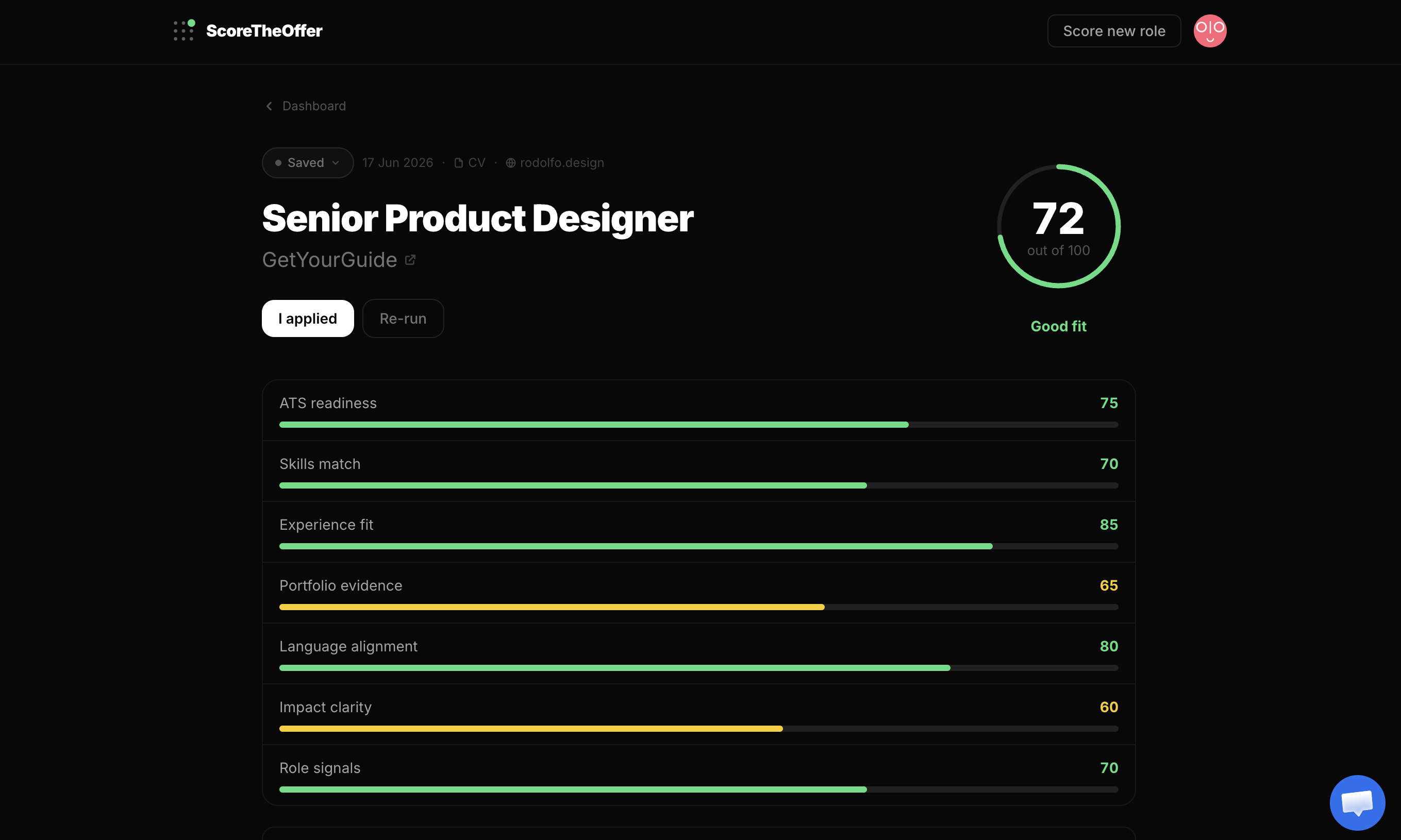Open GetYourGuide external link icon
This screenshot has height=840, width=1401.
tap(410, 260)
